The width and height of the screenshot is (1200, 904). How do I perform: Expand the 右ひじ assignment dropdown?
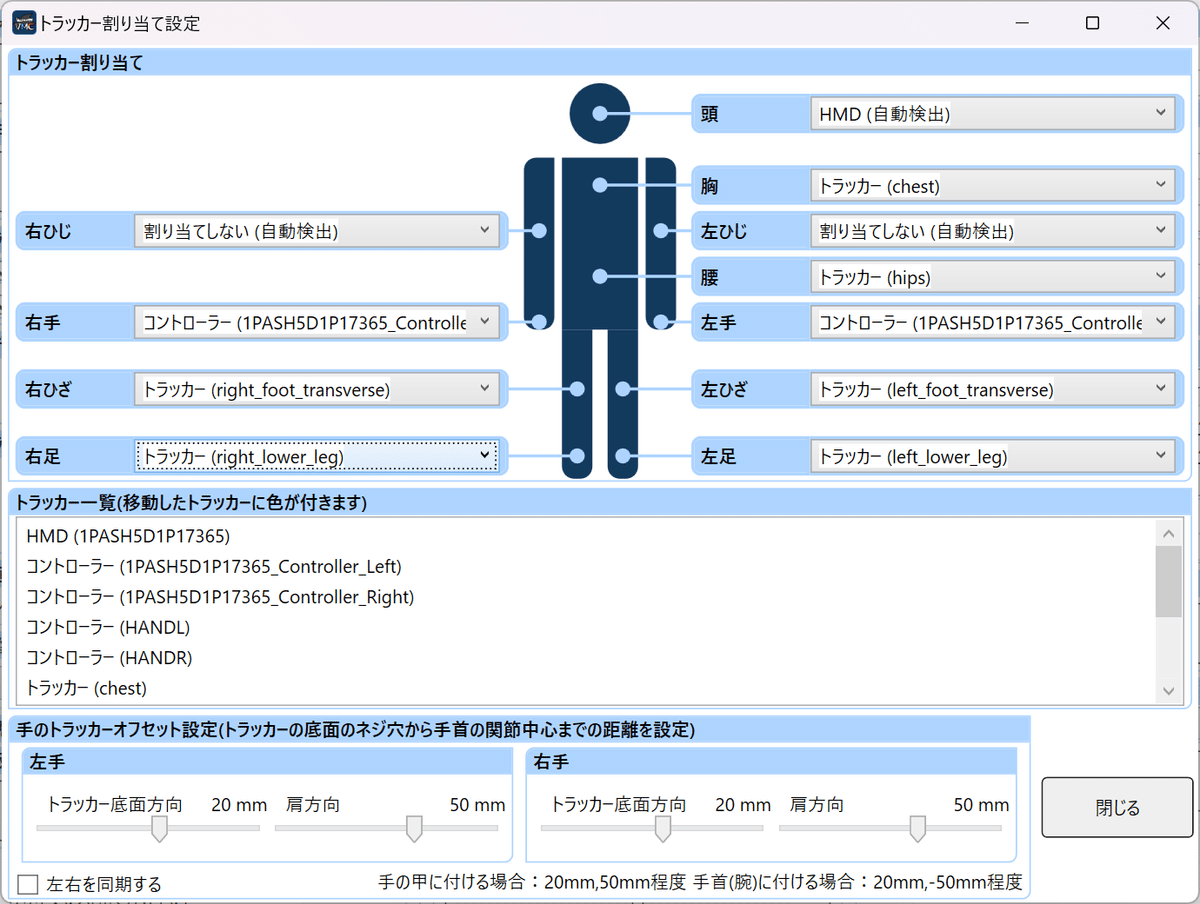point(316,231)
